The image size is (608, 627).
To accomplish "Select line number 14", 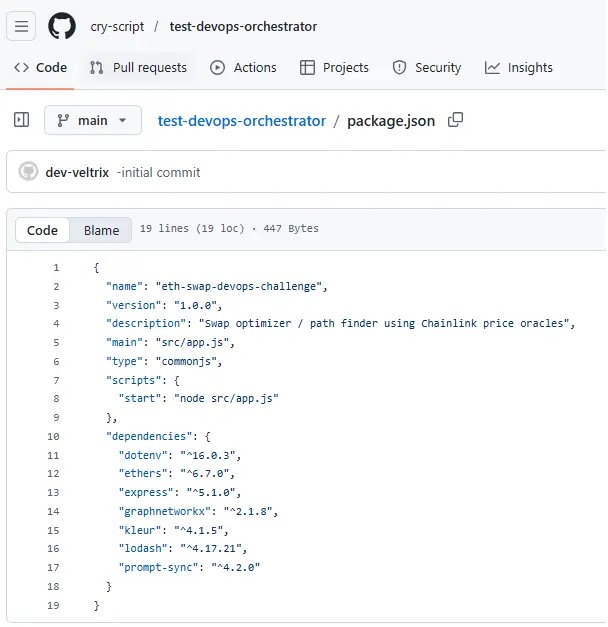I will 53,511.
